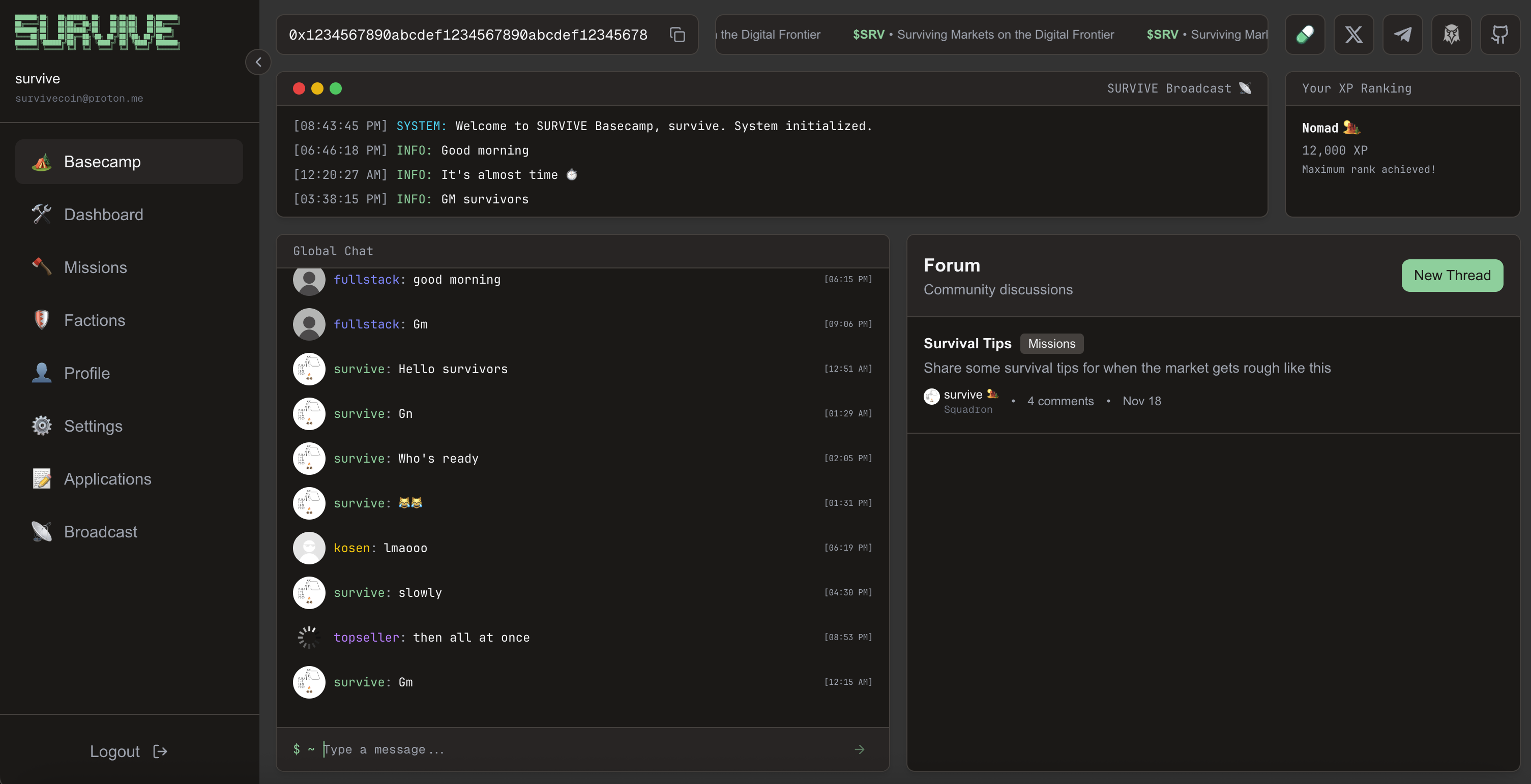Send the chat message with the arrow icon
The width and height of the screenshot is (1531, 784).
point(860,749)
